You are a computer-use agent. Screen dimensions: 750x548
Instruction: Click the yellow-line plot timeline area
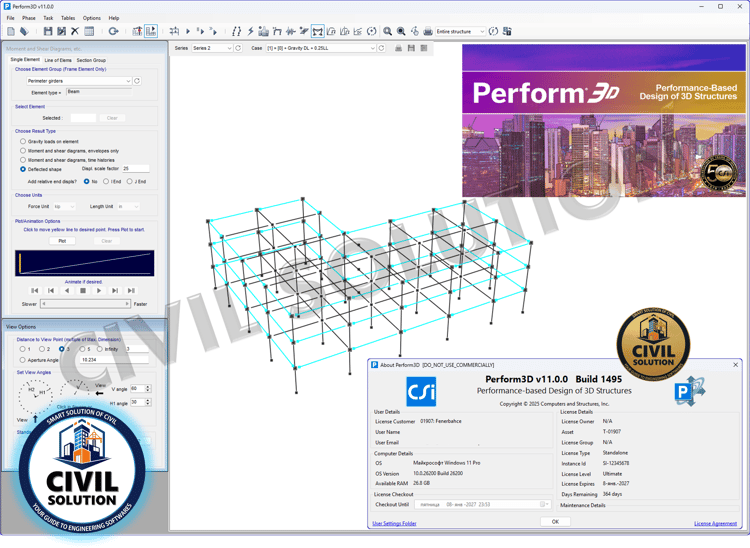click(85, 263)
